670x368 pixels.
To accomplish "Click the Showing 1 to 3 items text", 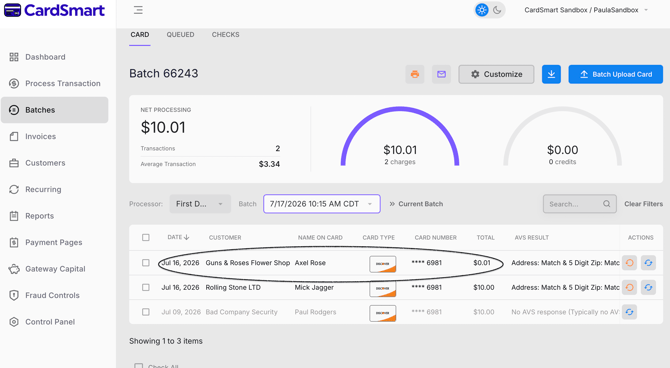I will [x=166, y=341].
